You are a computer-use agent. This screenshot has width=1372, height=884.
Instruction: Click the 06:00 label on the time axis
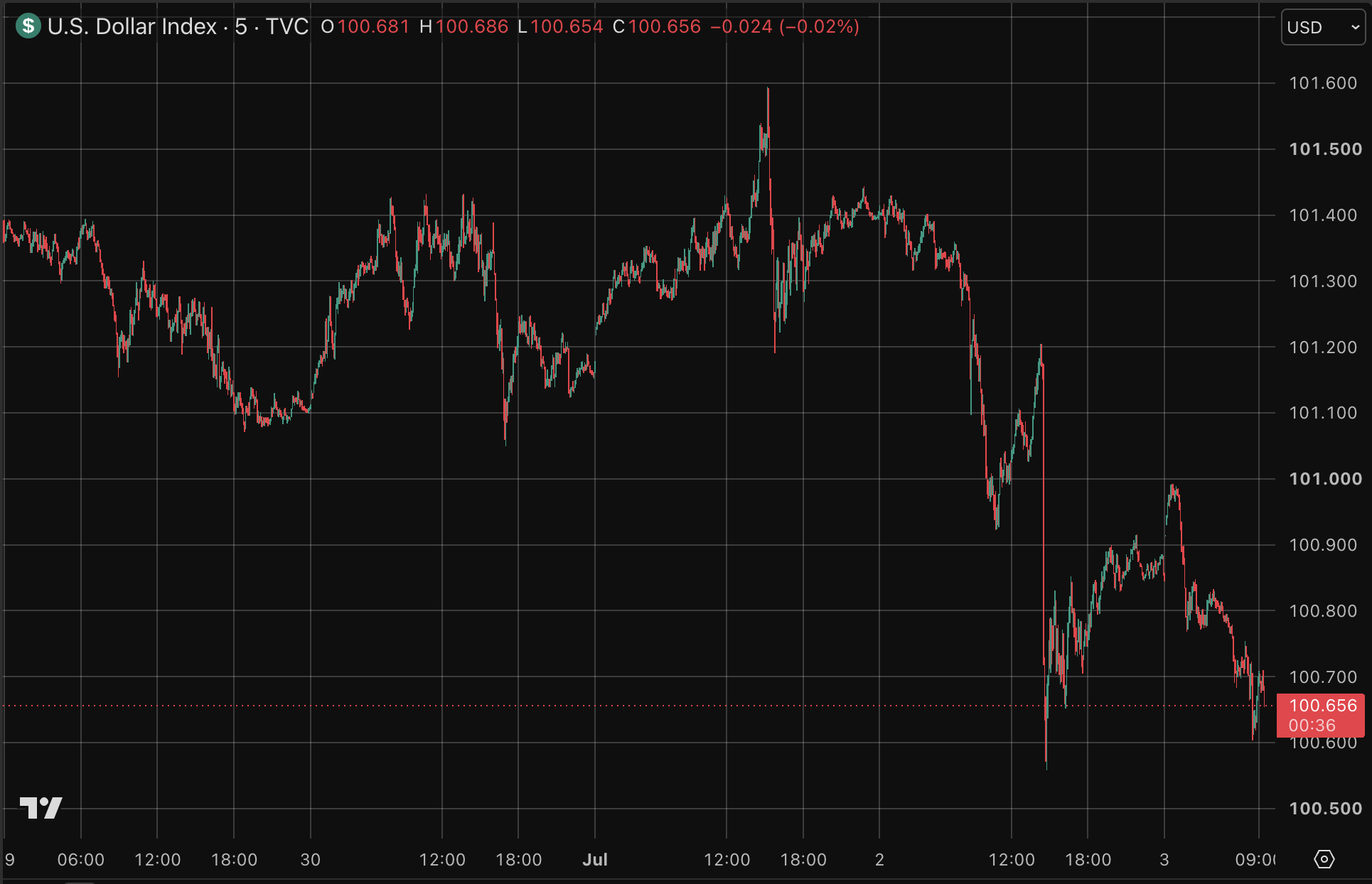tap(81, 860)
